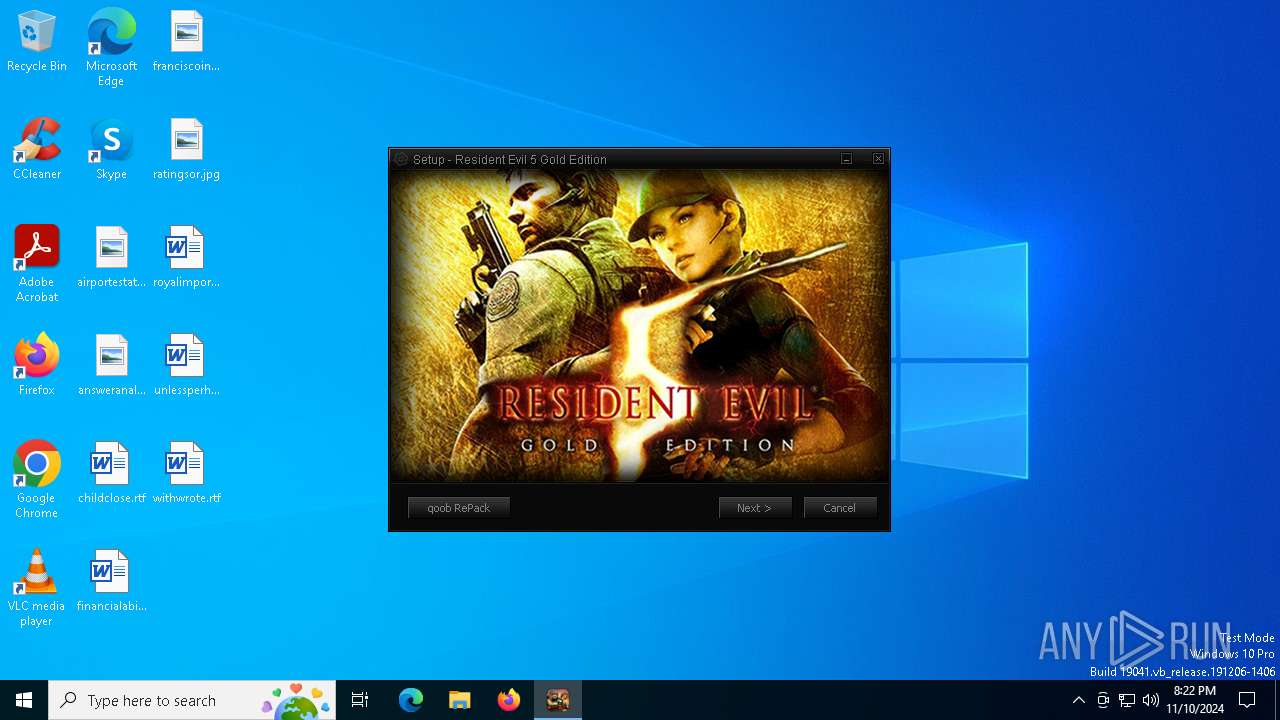Select the childclose.rtf document icon
Screen dimensions: 1280x720
pyautogui.click(x=111, y=473)
